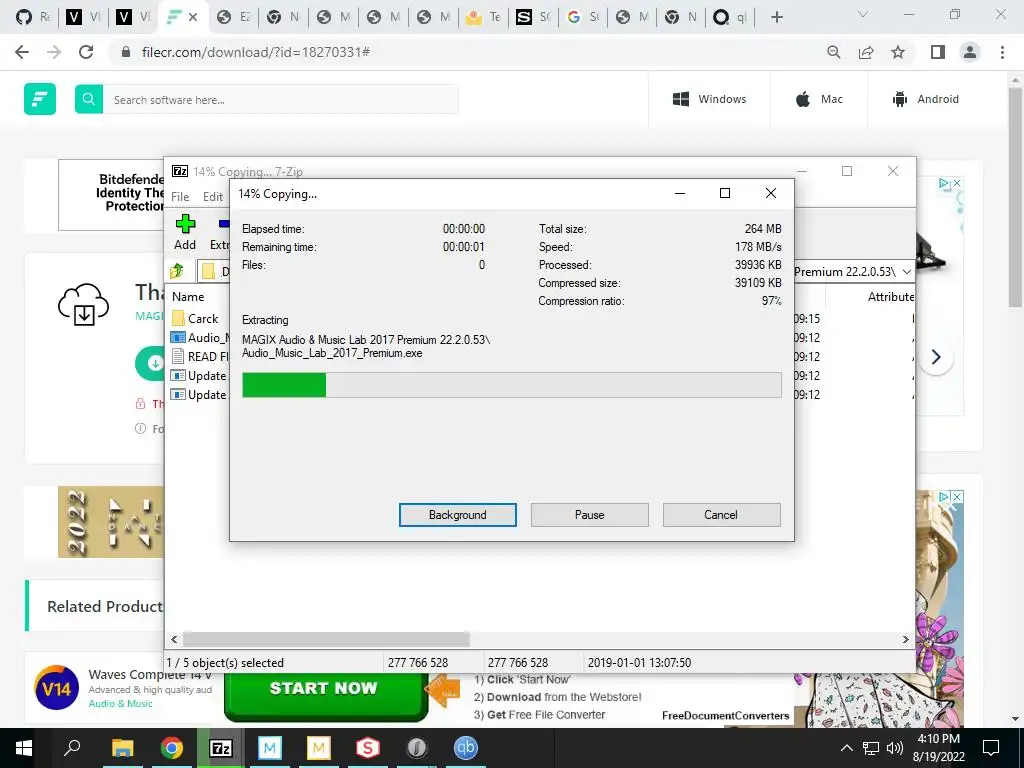
Task: Click the network tray icon
Action: (871, 748)
